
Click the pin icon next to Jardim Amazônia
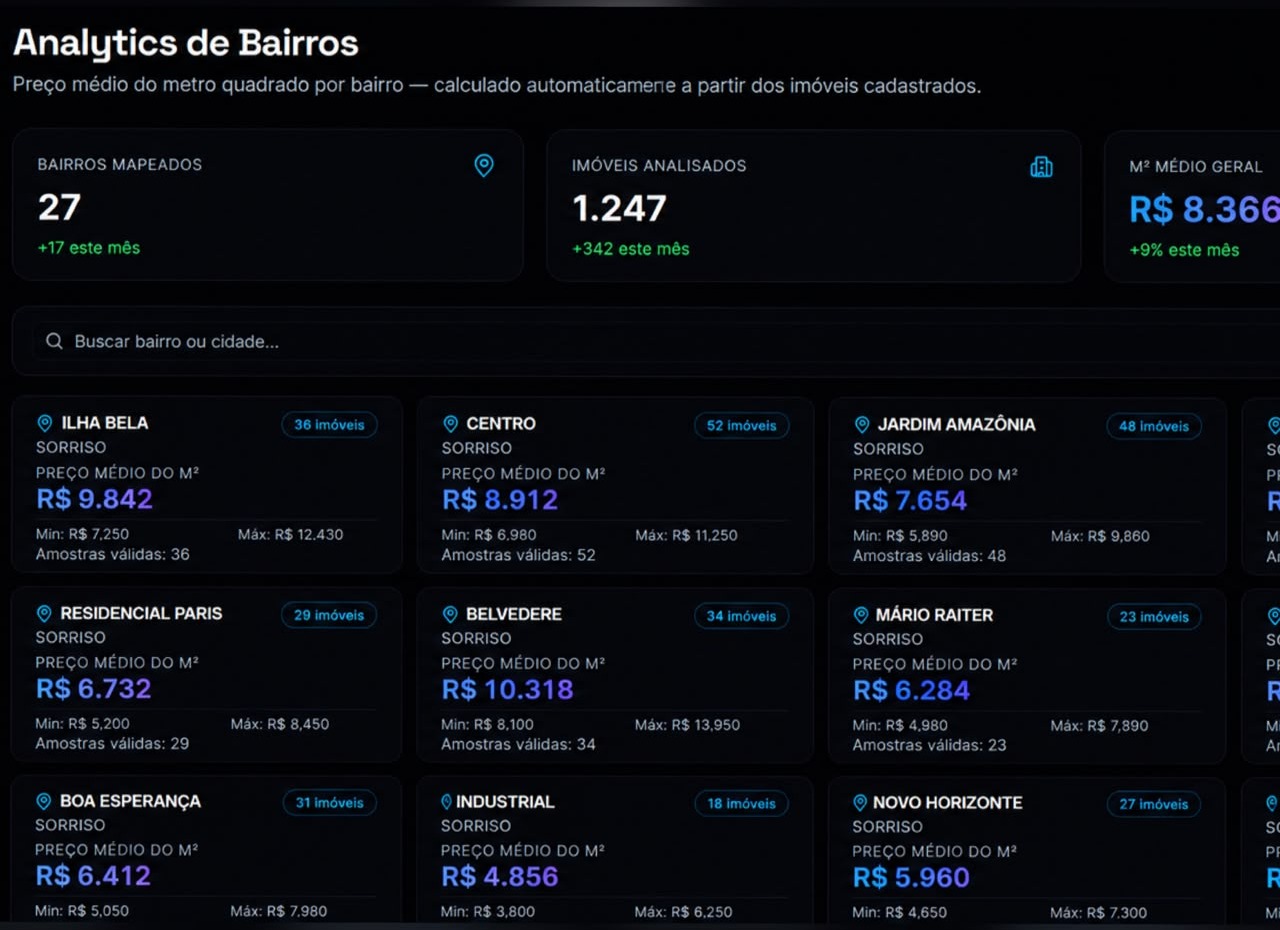(862, 425)
